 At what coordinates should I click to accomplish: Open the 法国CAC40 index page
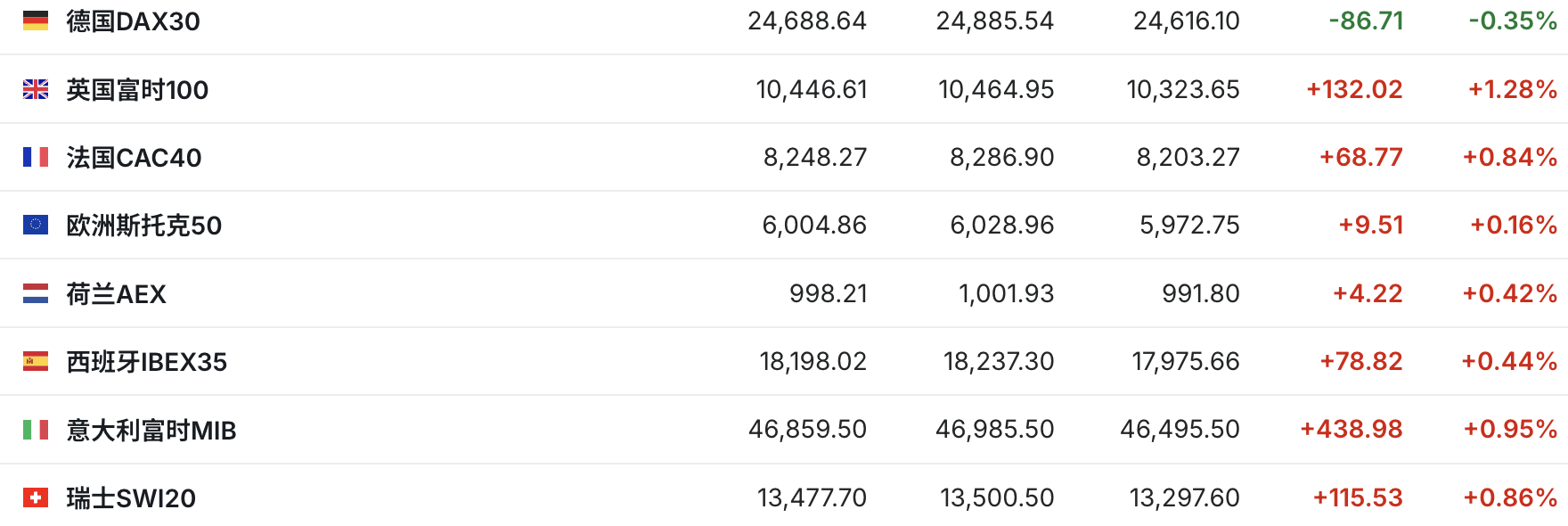tap(134, 158)
